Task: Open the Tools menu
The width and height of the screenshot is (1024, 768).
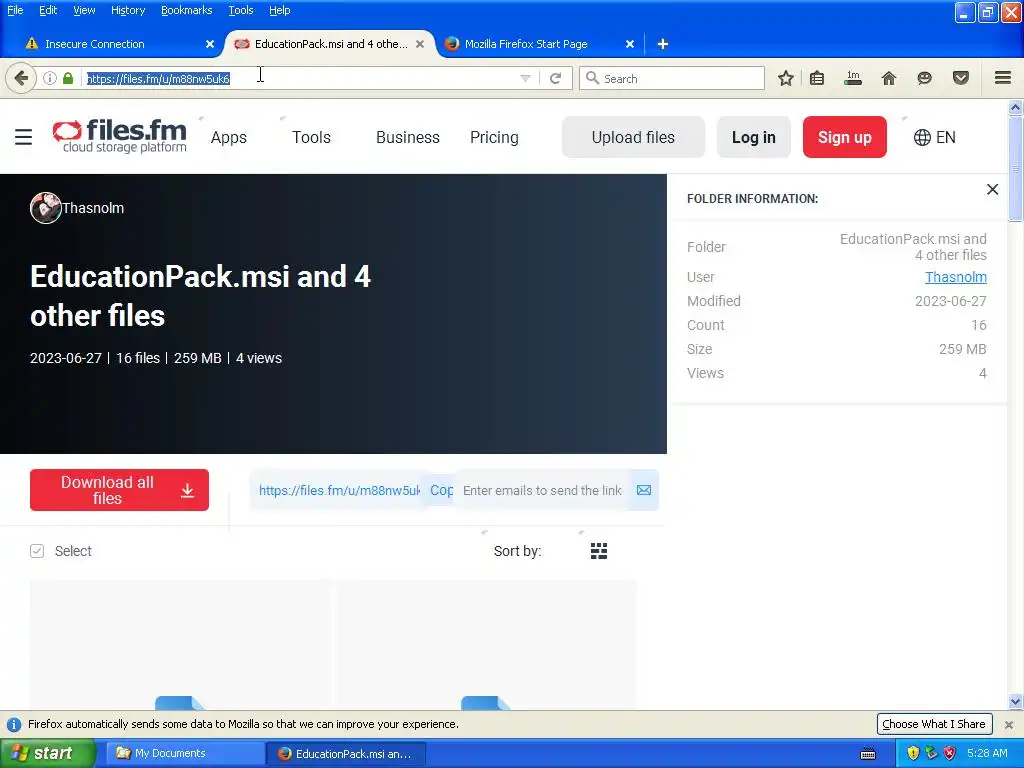Action: (x=240, y=10)
